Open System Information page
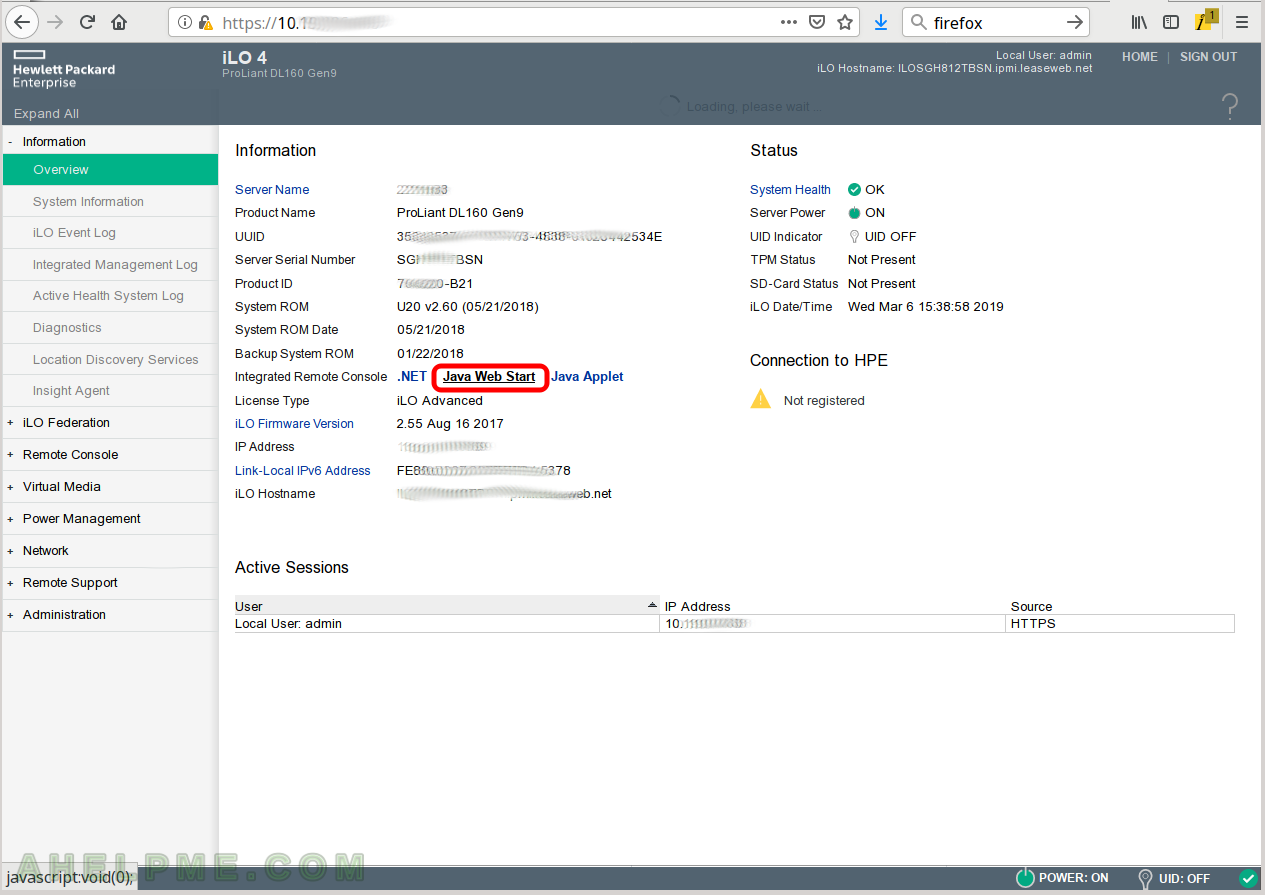 pos(88,202)
